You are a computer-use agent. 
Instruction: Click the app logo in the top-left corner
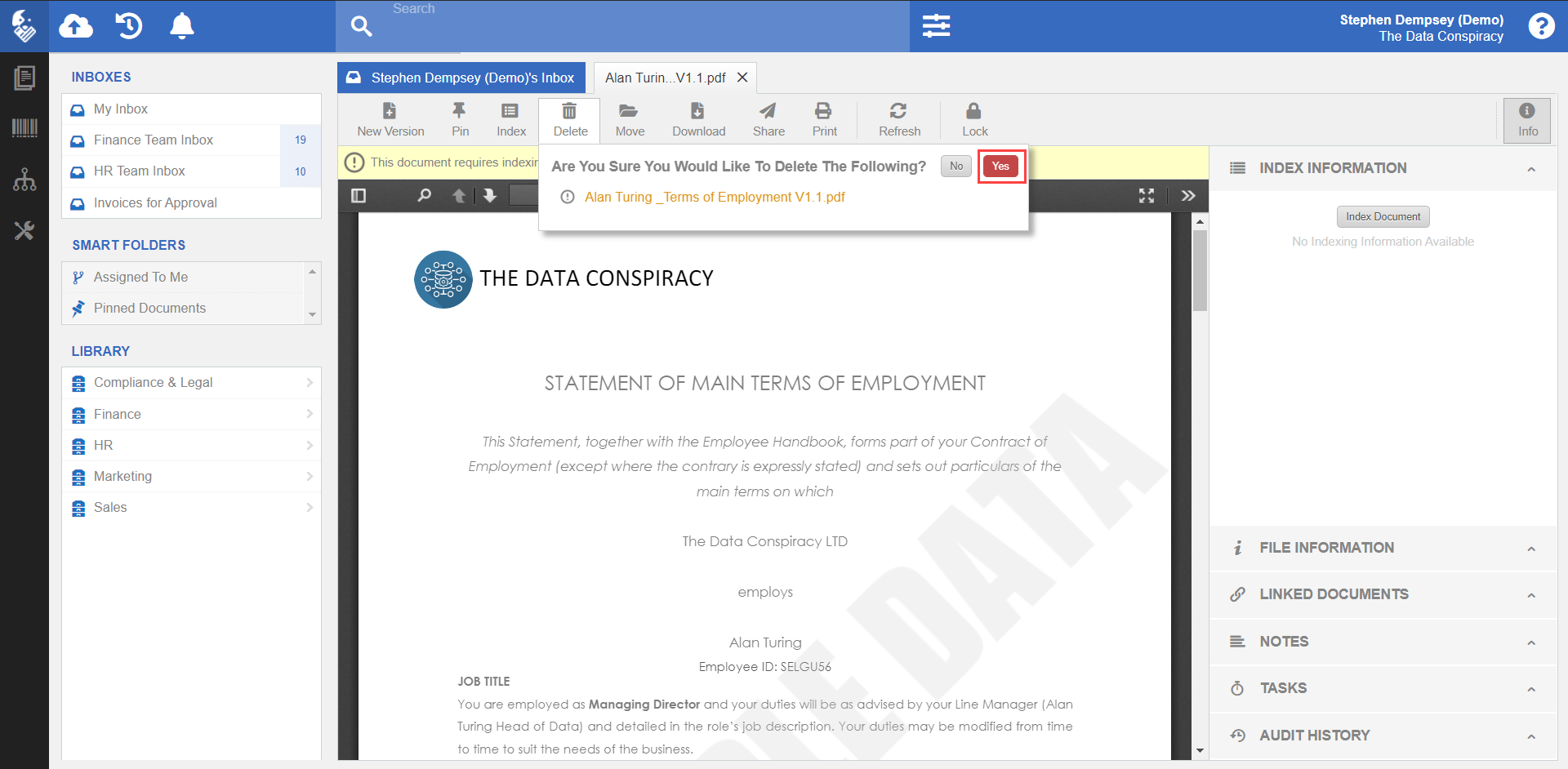tap(24, 26)
